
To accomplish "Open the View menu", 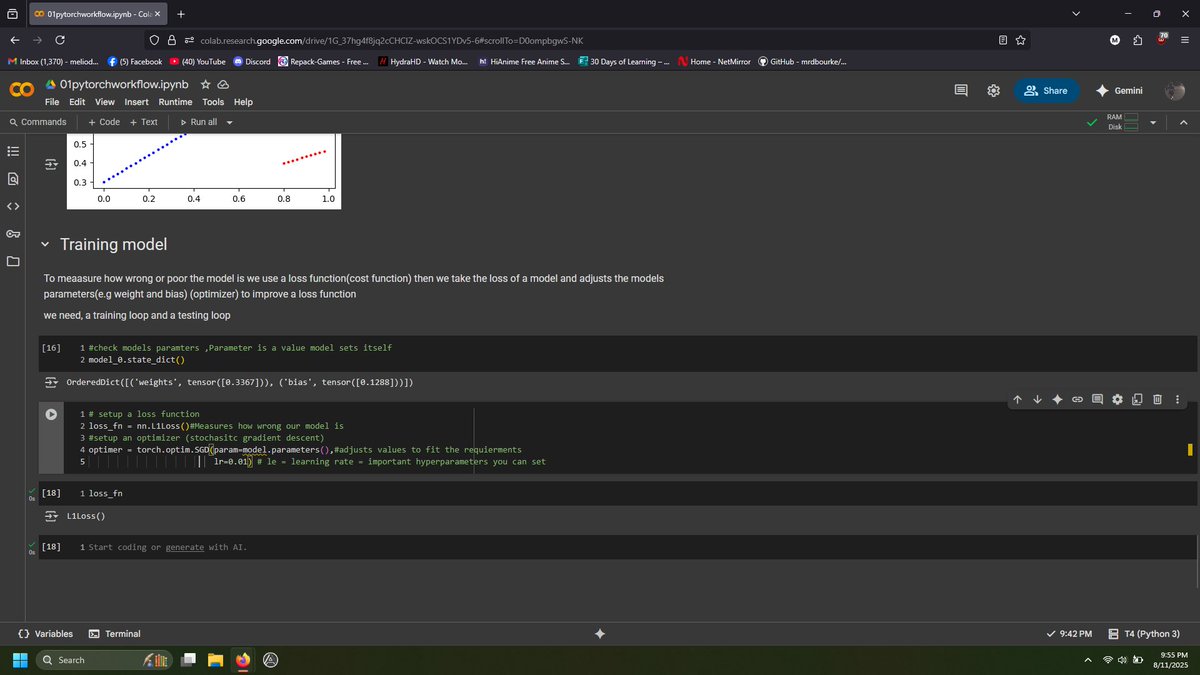I will 105,102.
